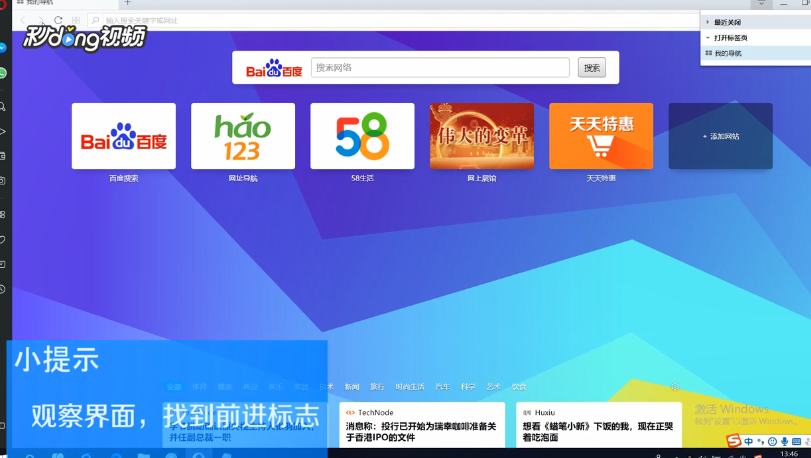Viewport: 811px width, 458px height.
Task: Select the 旅行 news category tab
Action: (x=377, y=387)
